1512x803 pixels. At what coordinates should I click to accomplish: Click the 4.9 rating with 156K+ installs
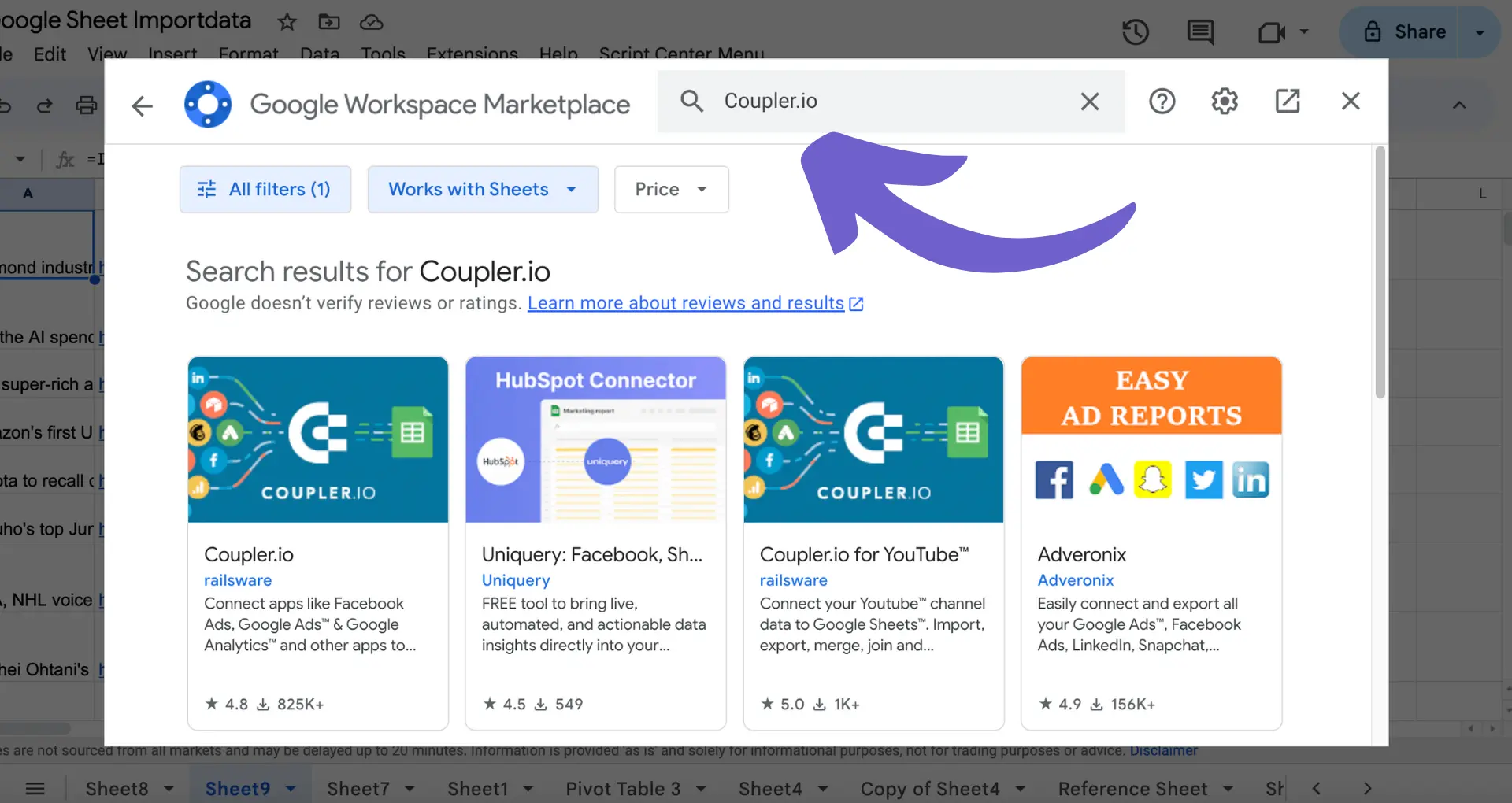(x=1096, y=704)
